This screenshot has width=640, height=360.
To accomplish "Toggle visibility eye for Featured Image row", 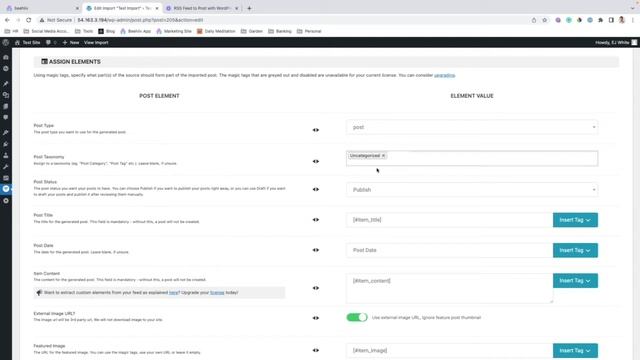I will pos(316,350).
